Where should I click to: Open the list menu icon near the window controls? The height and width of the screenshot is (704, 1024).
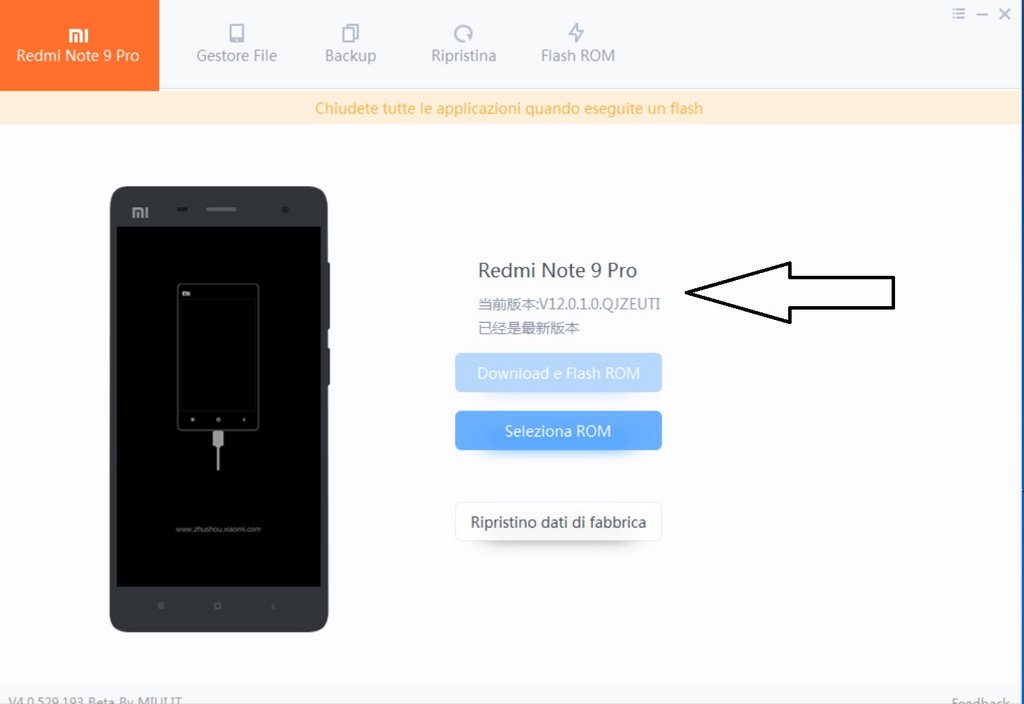959,13
